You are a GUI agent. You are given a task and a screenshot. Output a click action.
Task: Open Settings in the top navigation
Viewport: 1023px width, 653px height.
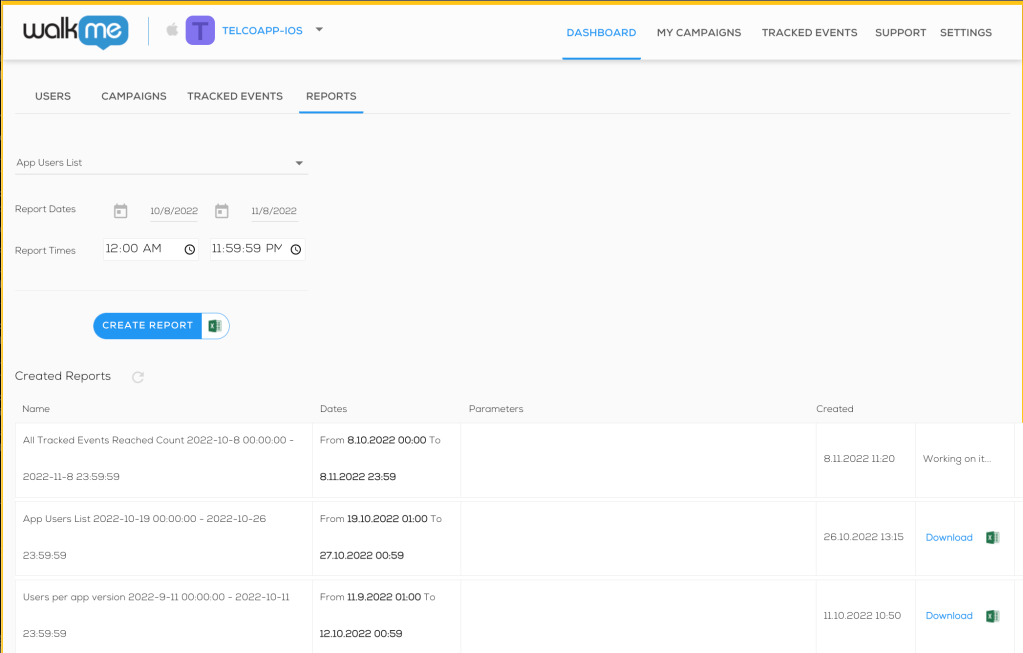point(965,33)
